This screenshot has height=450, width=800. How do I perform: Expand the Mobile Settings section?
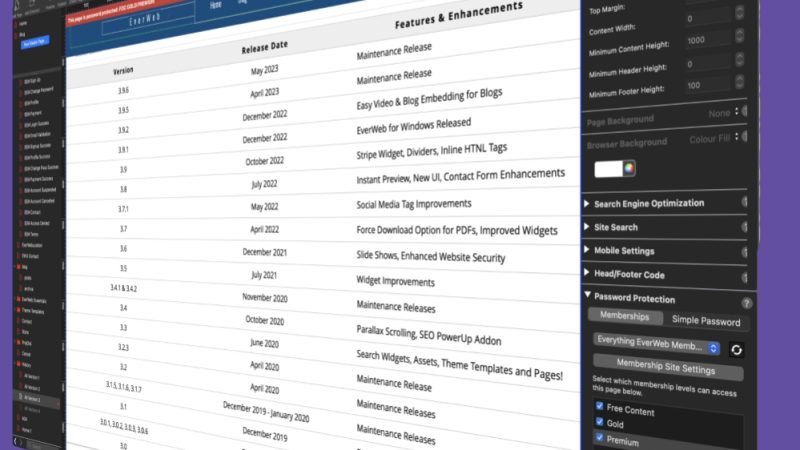[x=587, y=249]
